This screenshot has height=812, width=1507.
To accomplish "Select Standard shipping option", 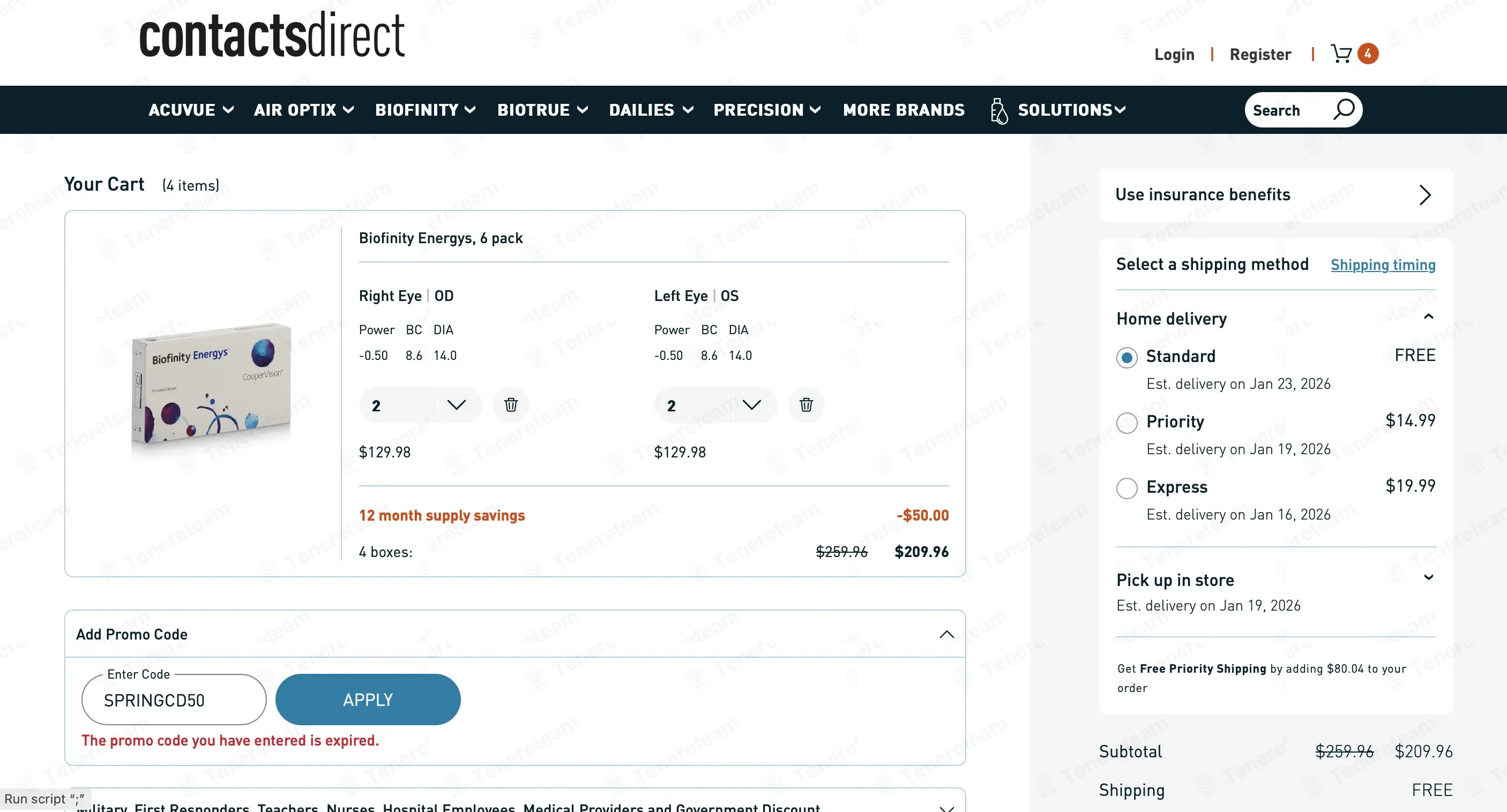I will tap(1126, 358).
